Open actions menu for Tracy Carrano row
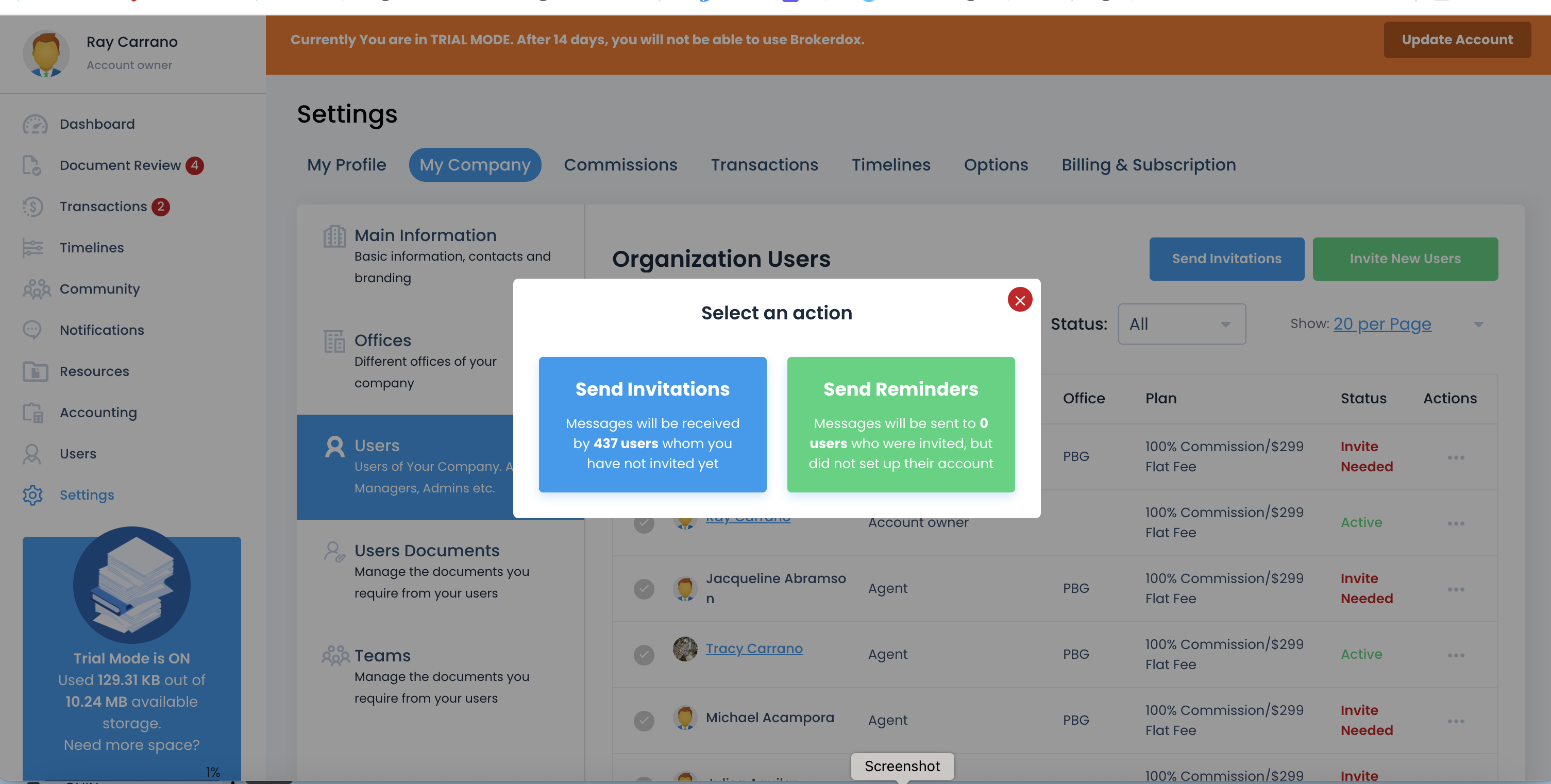1551x784 pixels. pyautogui.click(x=1455, y=655)
